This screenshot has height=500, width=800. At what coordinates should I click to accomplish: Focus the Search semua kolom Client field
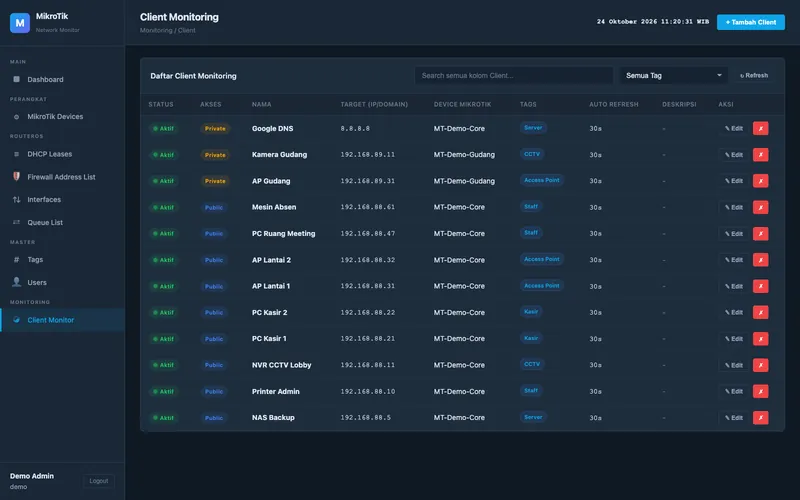(514, 76)
